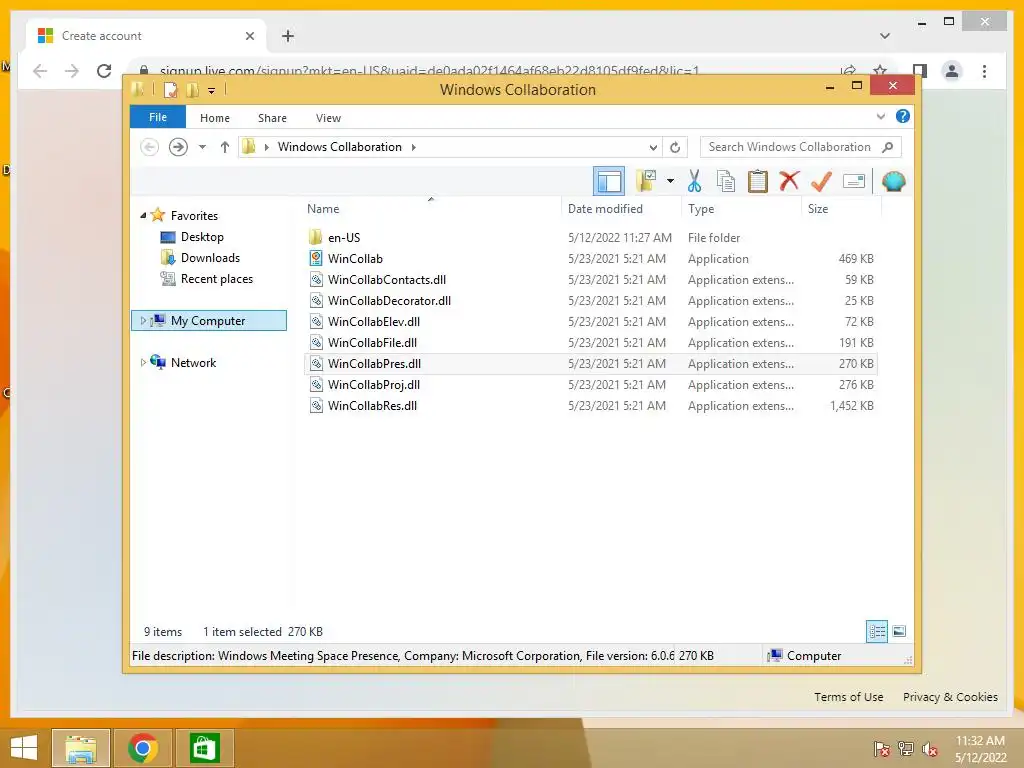This screenshot has height=768, width=1024.
Task: Switch to Details view button
Action: click(x=876, y=631)
